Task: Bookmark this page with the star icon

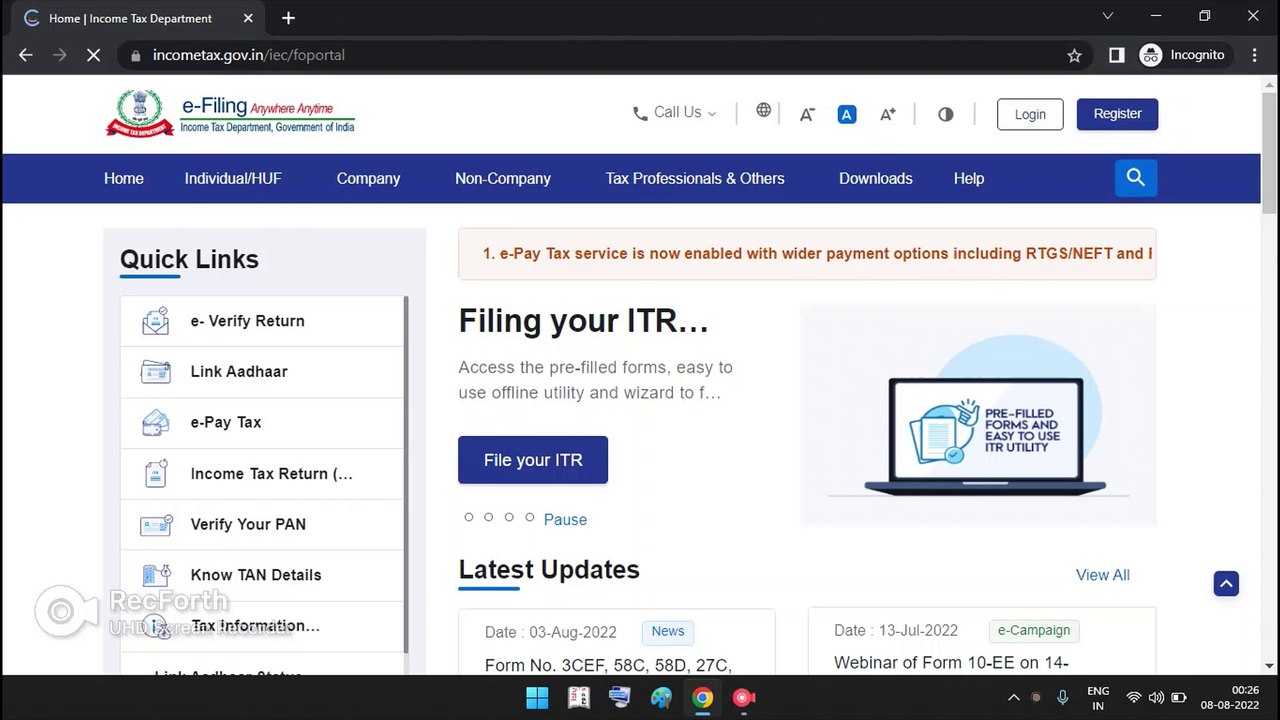Action: (x=1074, y=55)
